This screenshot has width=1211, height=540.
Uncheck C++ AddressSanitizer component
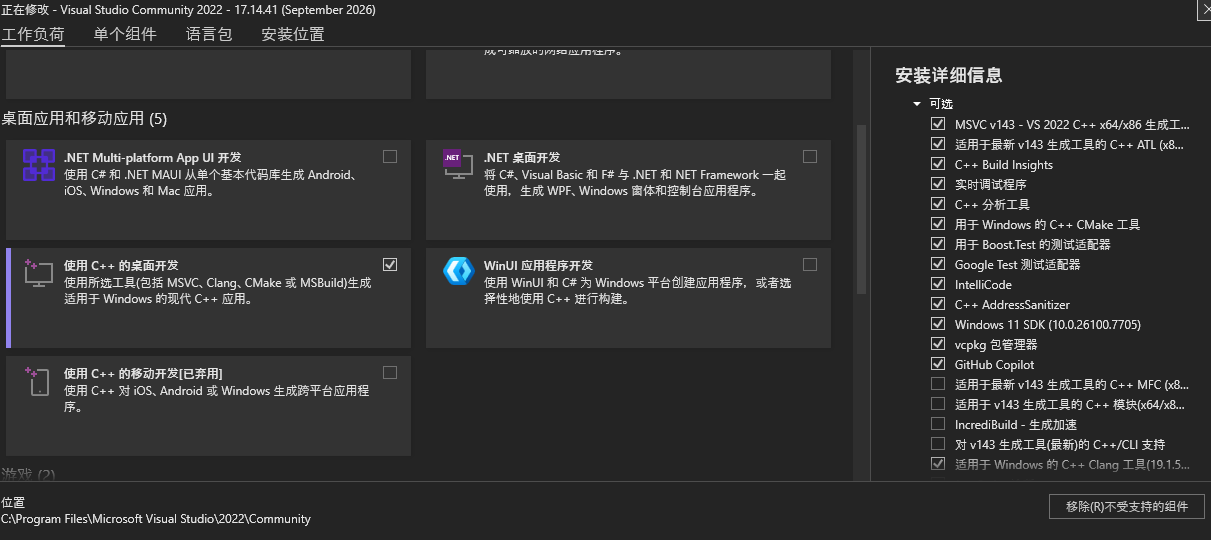click(938, 304)
